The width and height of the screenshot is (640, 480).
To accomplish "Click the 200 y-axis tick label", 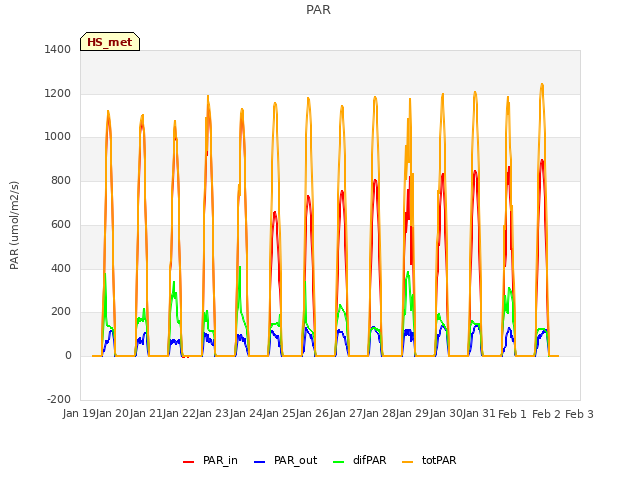I will [x=61, y=311].
